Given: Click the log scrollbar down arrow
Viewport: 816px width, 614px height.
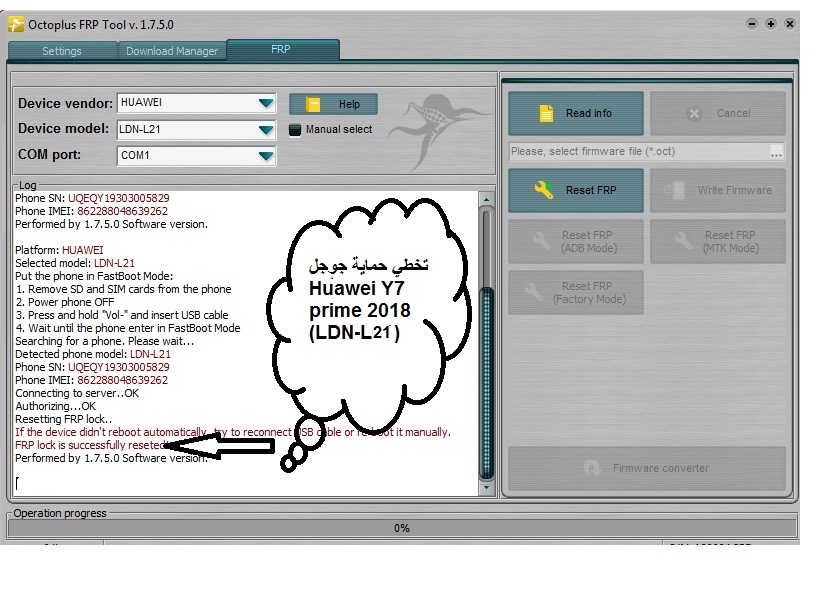Looking at the screenshot, I should tap(486, 488).
